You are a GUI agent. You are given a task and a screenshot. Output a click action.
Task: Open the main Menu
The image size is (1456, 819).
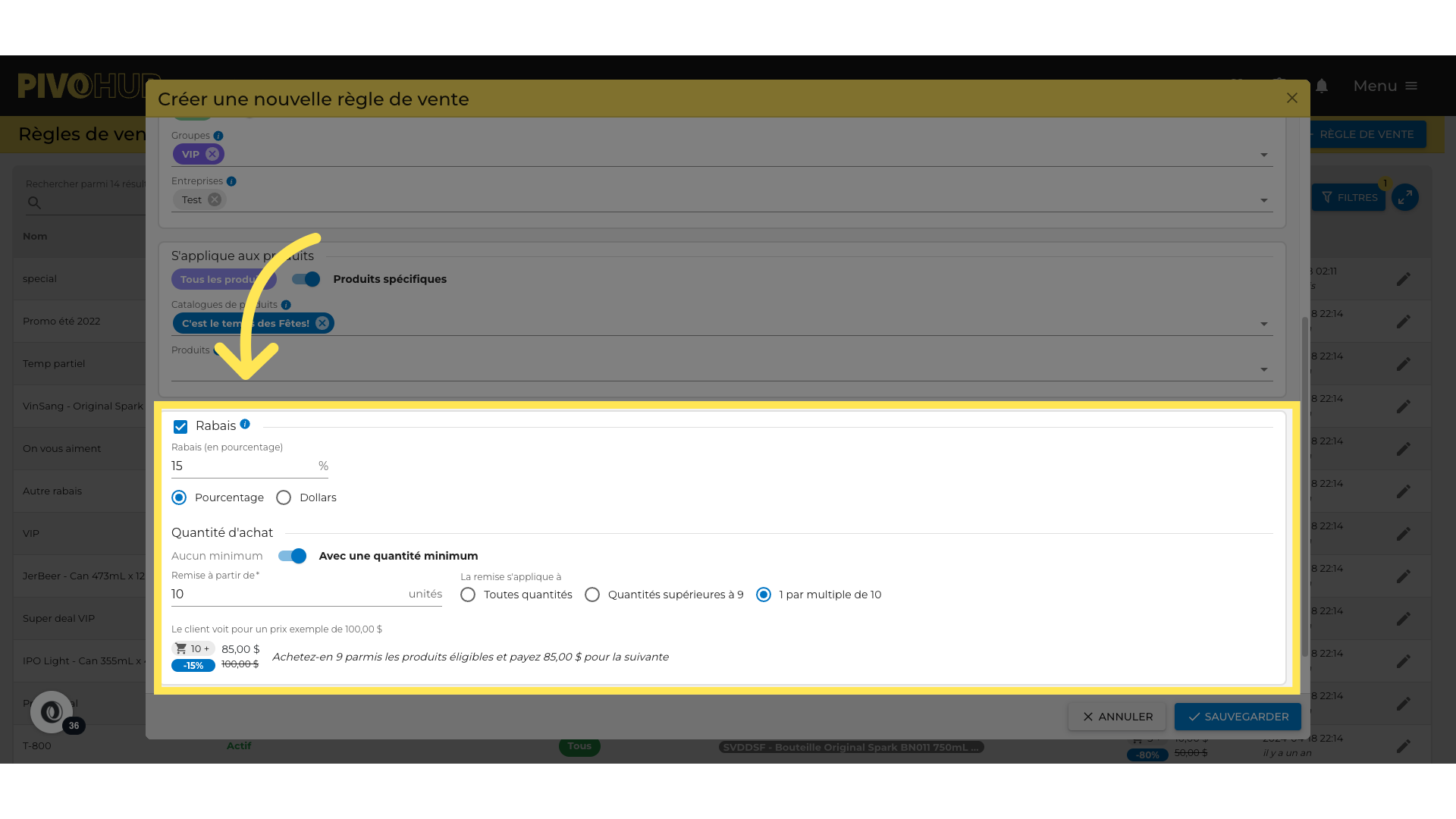pyautogui.click(x=1385, y=86)
